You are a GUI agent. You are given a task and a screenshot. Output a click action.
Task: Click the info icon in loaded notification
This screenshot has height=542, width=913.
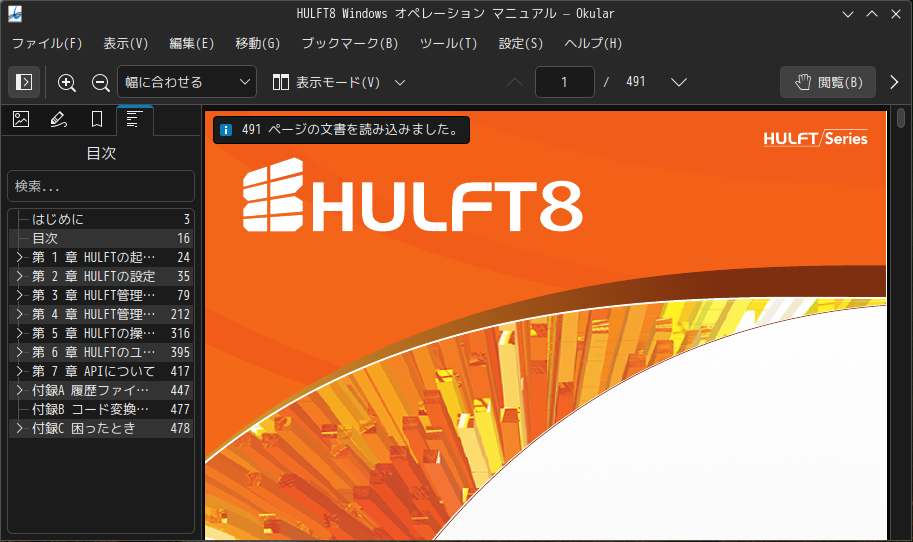(225, 130)
